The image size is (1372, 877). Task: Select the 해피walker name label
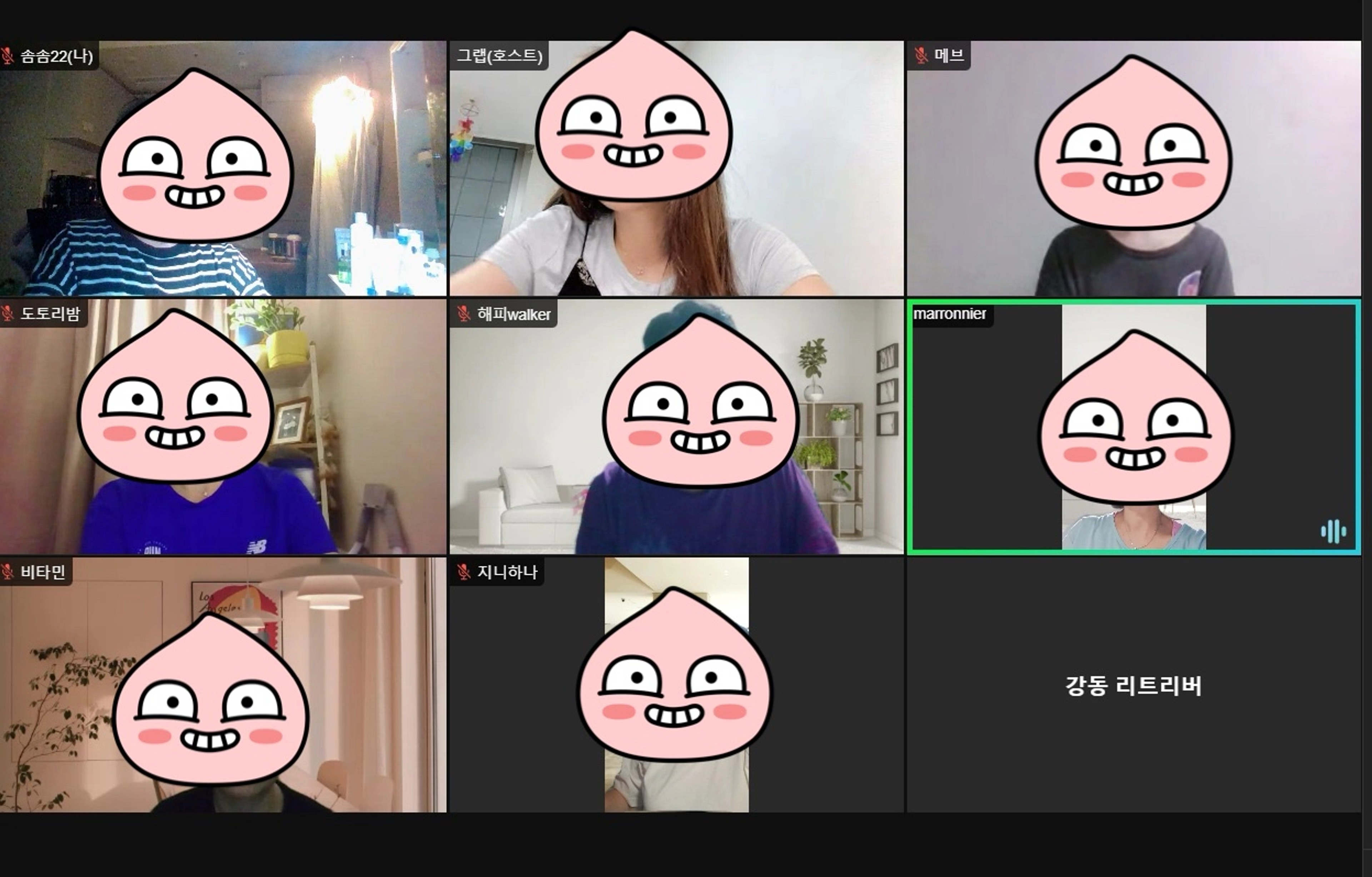[x=514, y=314]
